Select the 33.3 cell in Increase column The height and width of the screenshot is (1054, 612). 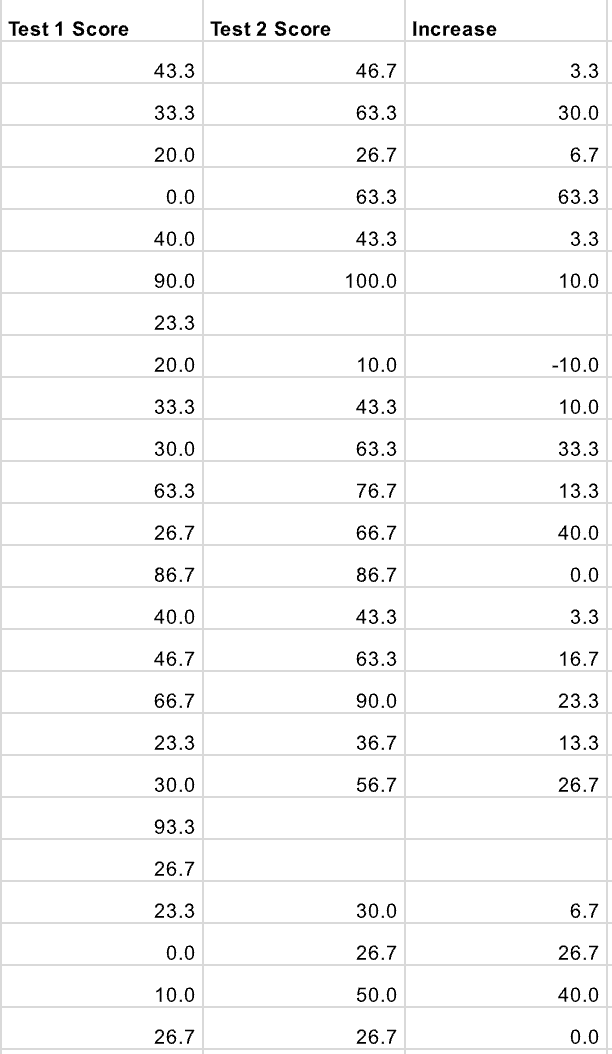click(578, 449)
